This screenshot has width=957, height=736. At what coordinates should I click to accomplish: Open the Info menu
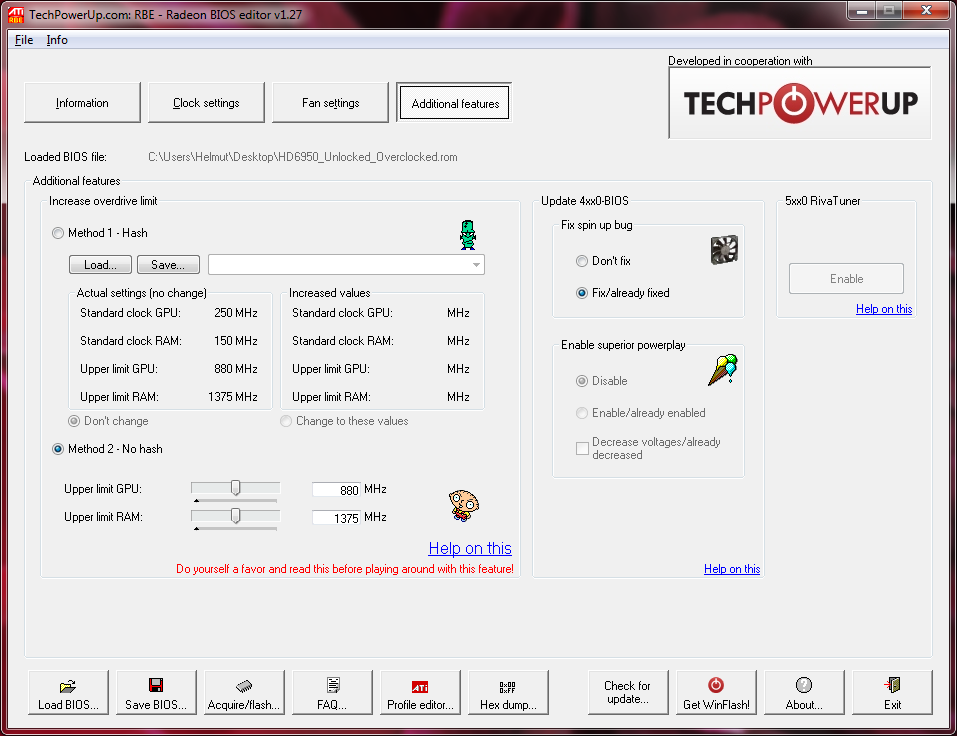point(57,40)
